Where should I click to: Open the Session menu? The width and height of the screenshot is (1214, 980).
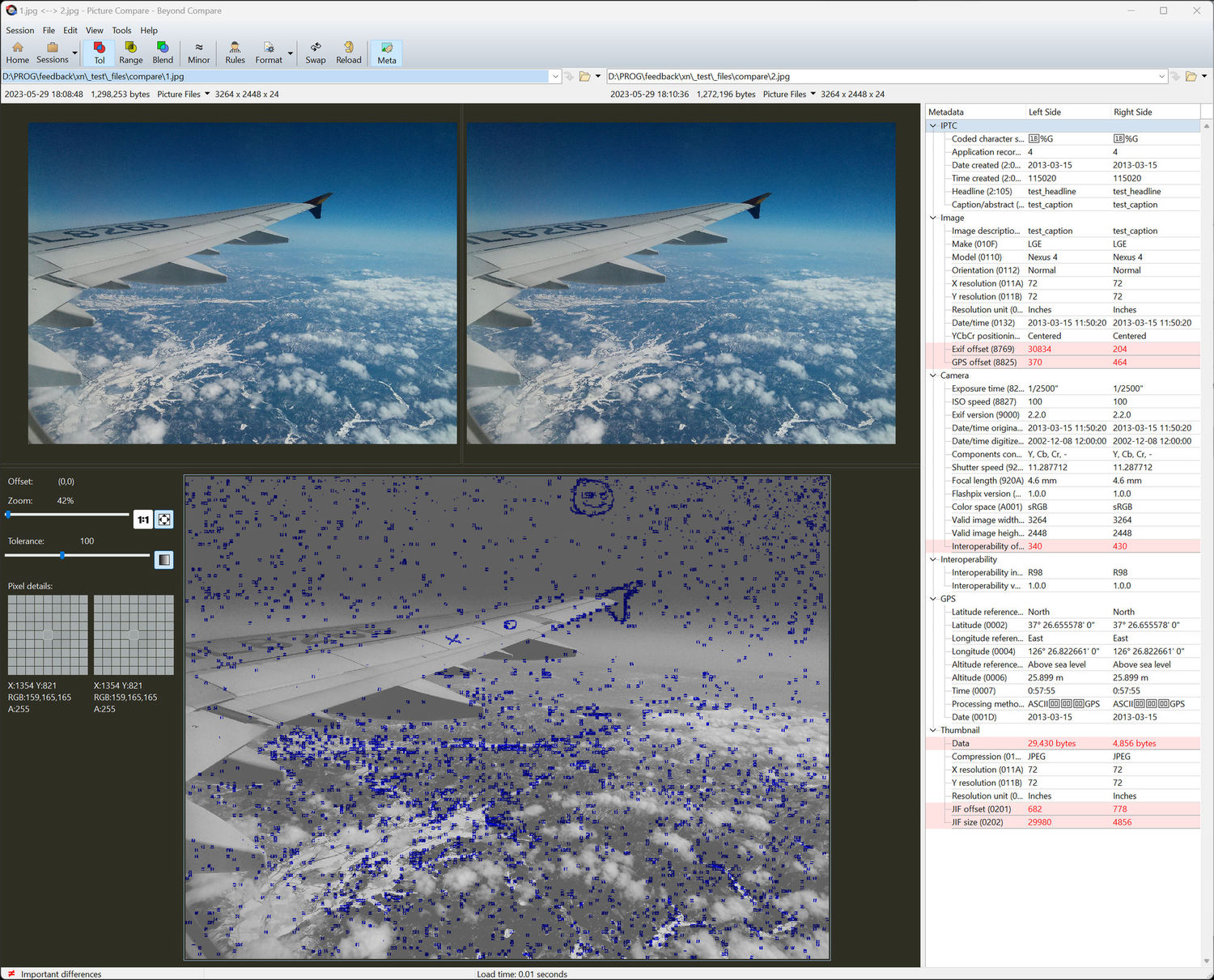coord(20,31)
